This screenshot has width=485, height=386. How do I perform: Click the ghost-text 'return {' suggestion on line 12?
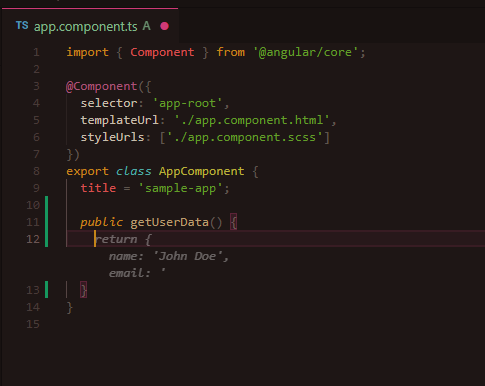(x=123, y=239)
